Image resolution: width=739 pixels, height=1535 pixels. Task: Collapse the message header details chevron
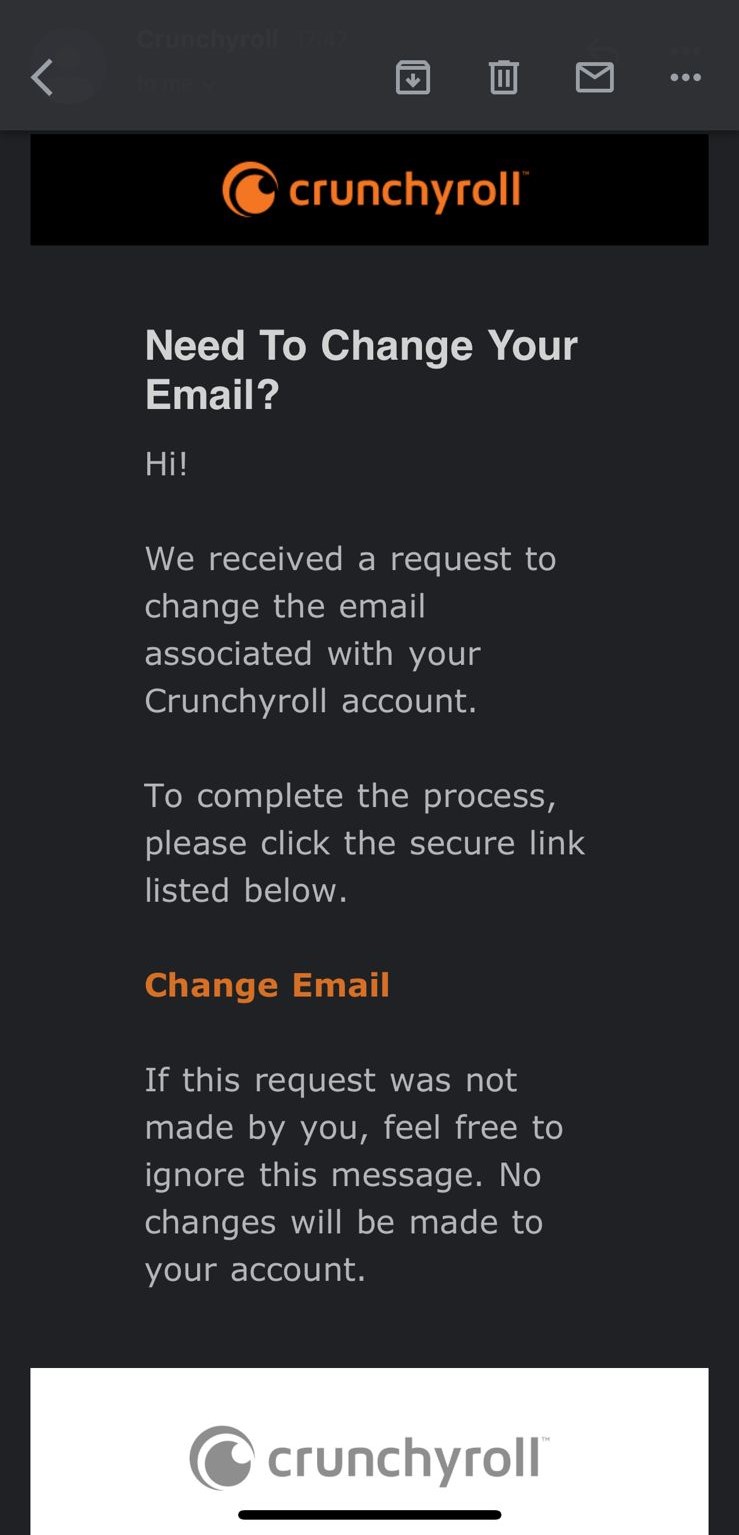click(x=210, y=86)
